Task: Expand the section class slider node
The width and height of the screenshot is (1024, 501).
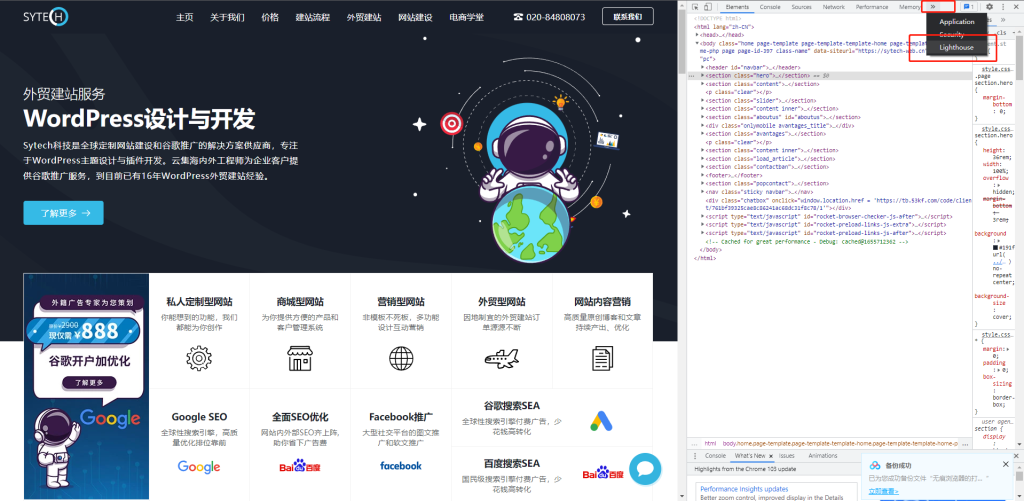Action: pos(703,101)
